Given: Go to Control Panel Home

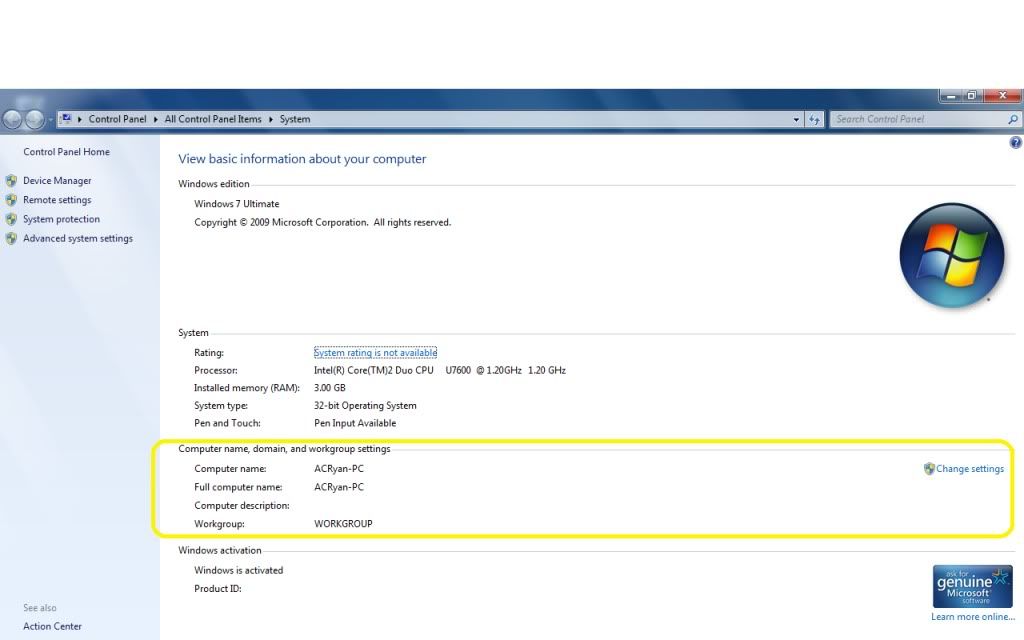Looking at the screenshot, I should pyautogui.click(x=67, y=152).
